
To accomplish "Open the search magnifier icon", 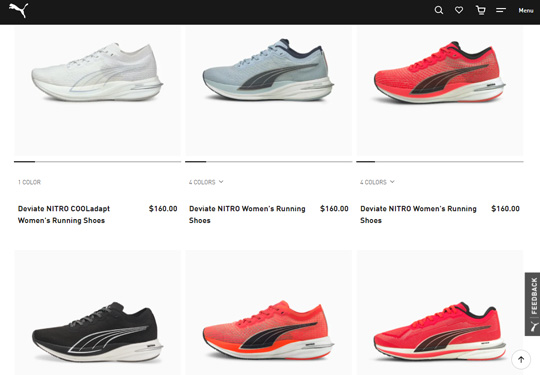I will pyautogui.click(x=438, y=10).
